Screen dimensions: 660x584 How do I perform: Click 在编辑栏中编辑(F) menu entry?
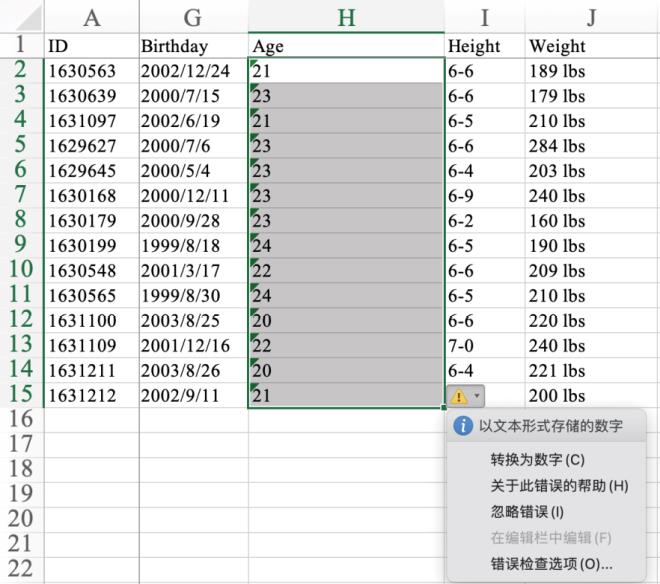(550, 538)
